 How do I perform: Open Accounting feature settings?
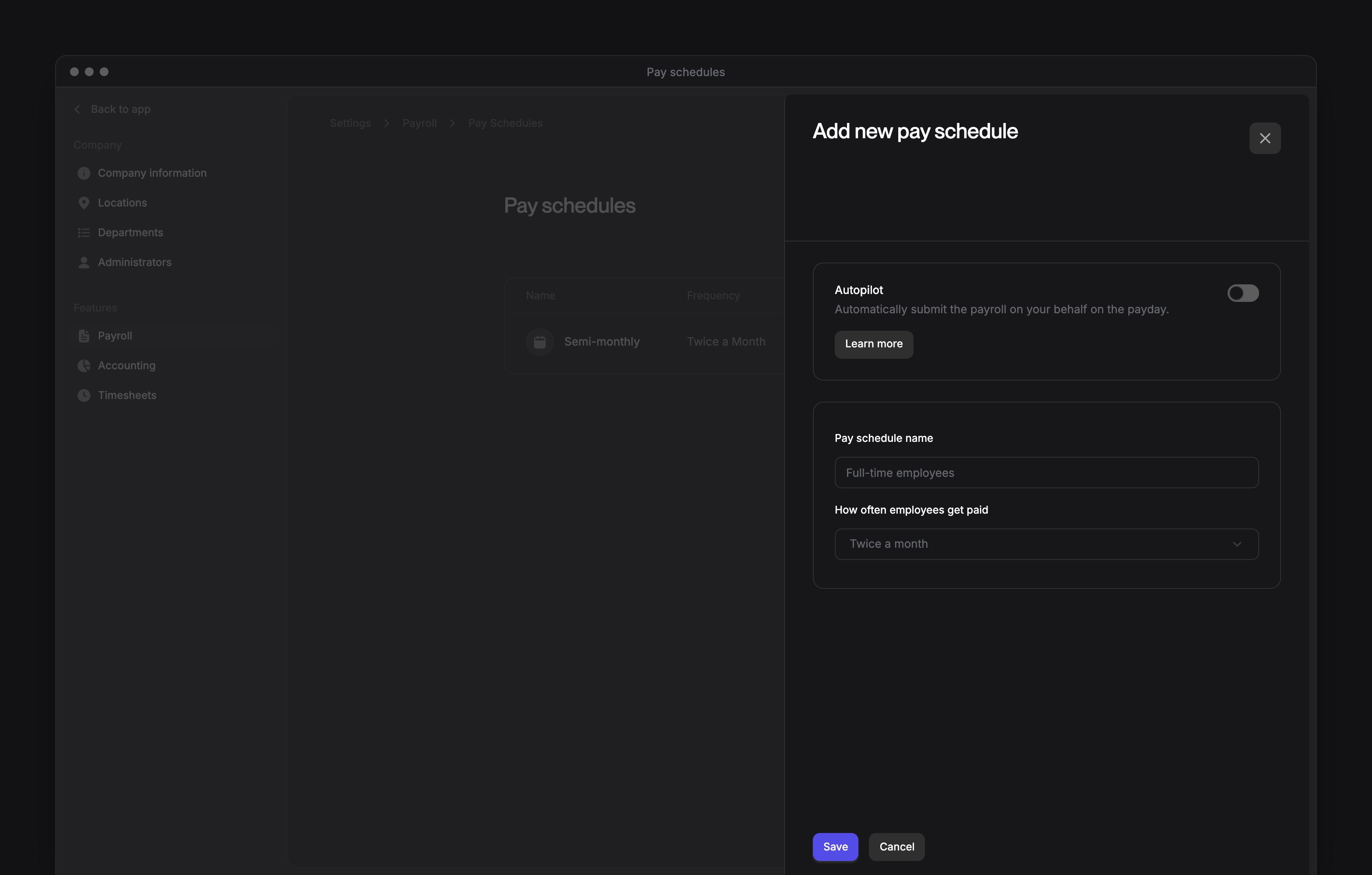126,366
